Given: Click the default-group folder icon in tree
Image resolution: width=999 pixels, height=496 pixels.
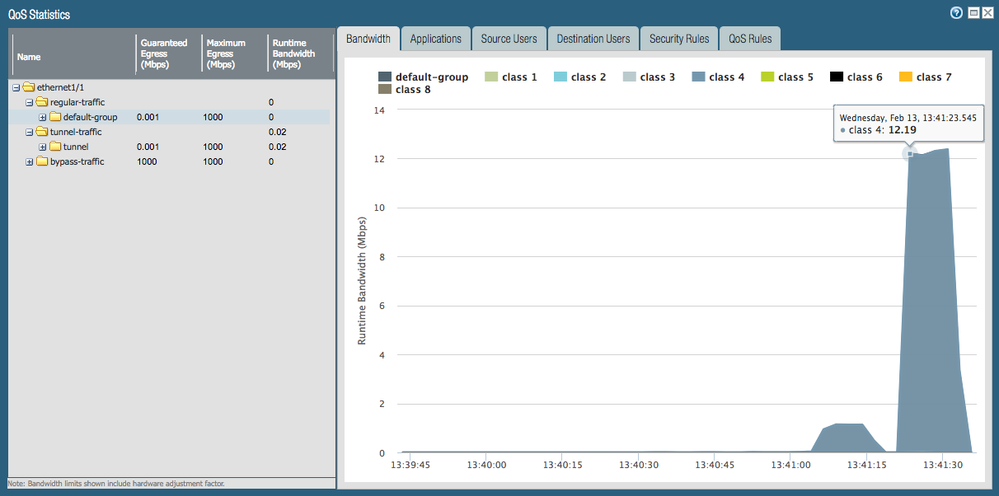Looking at the screenshot, I should pyautogui.click(x=55, y=117).
